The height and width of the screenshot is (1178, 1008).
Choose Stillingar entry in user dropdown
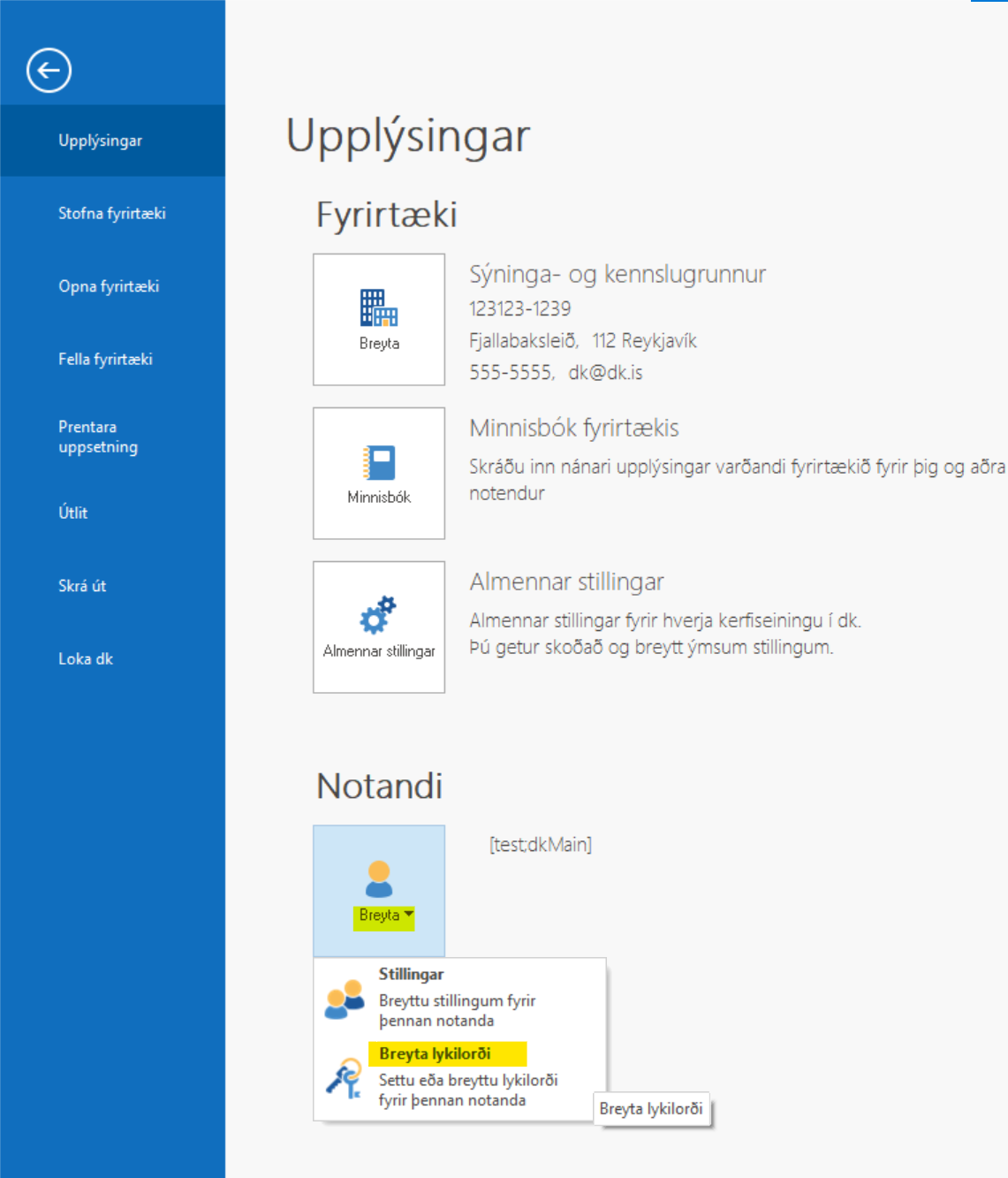[411, 974]
